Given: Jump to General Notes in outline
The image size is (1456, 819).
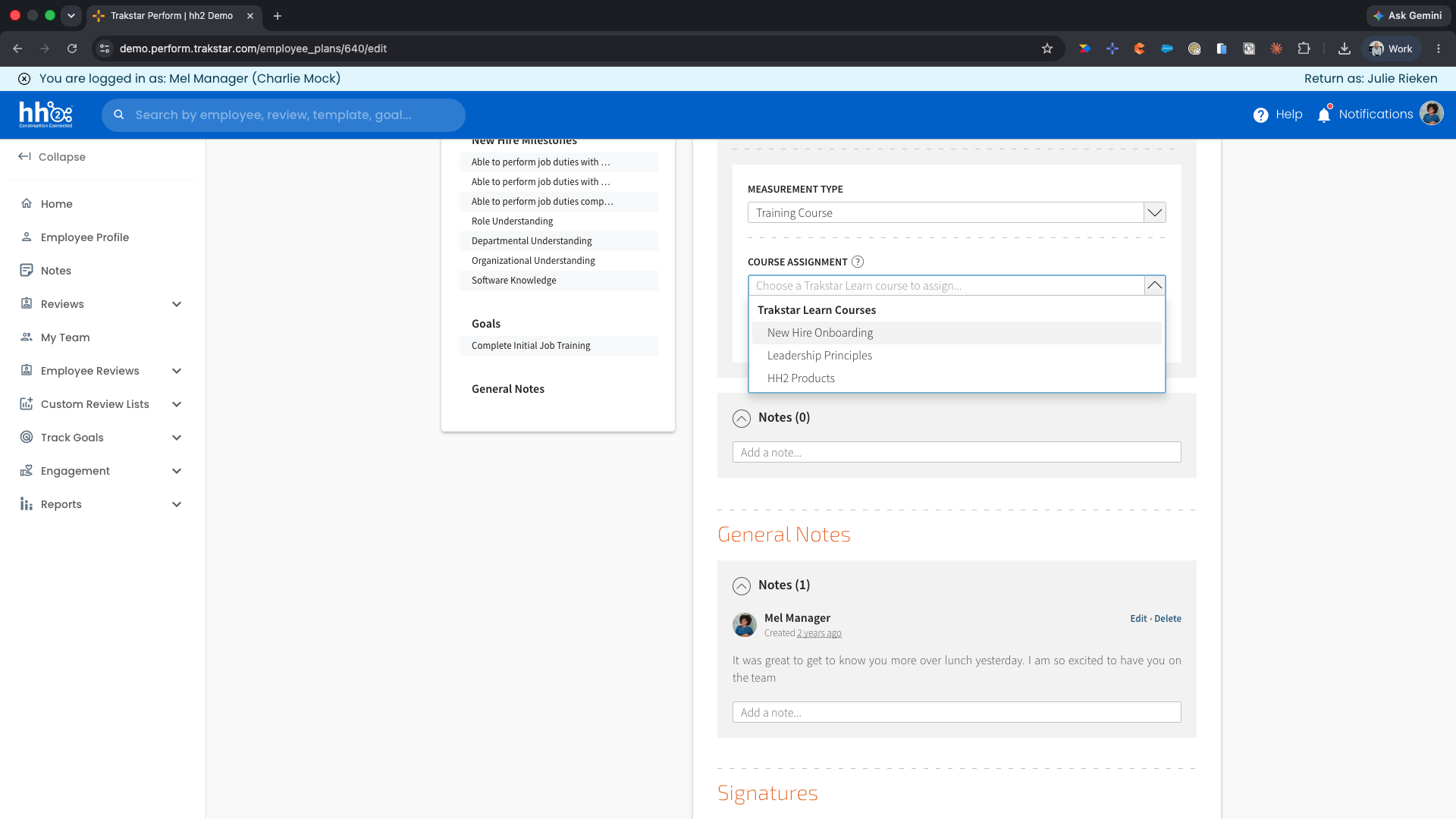Looking at the screenshot, I should [508, 389].
